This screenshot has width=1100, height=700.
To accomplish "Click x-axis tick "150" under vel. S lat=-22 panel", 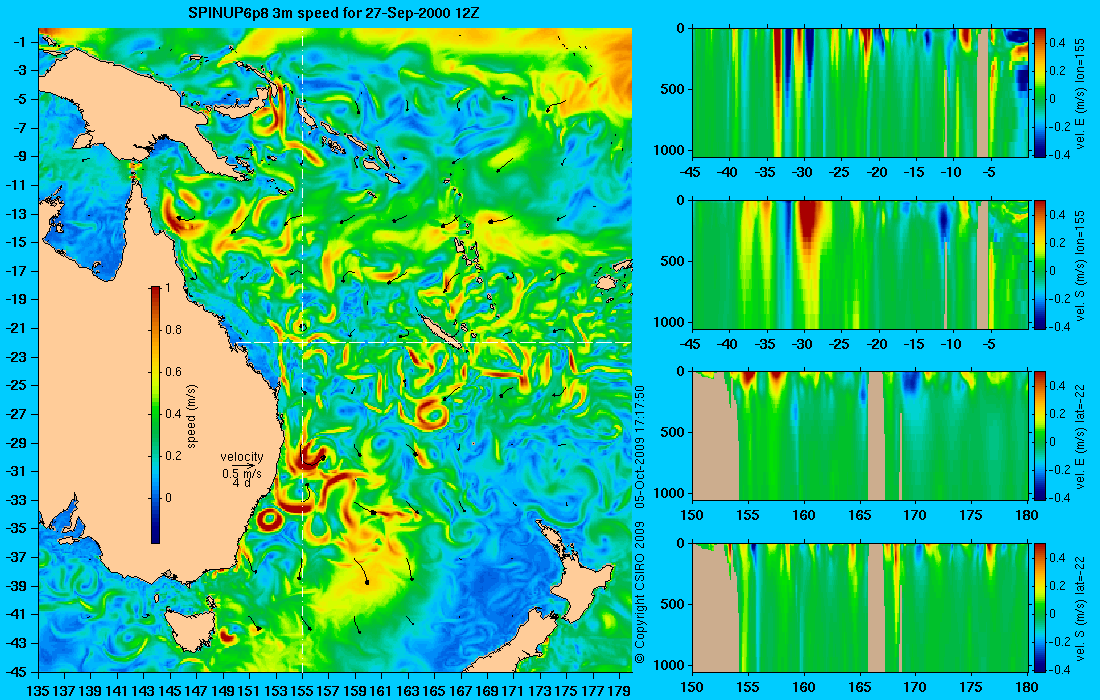I will [692, 687].
